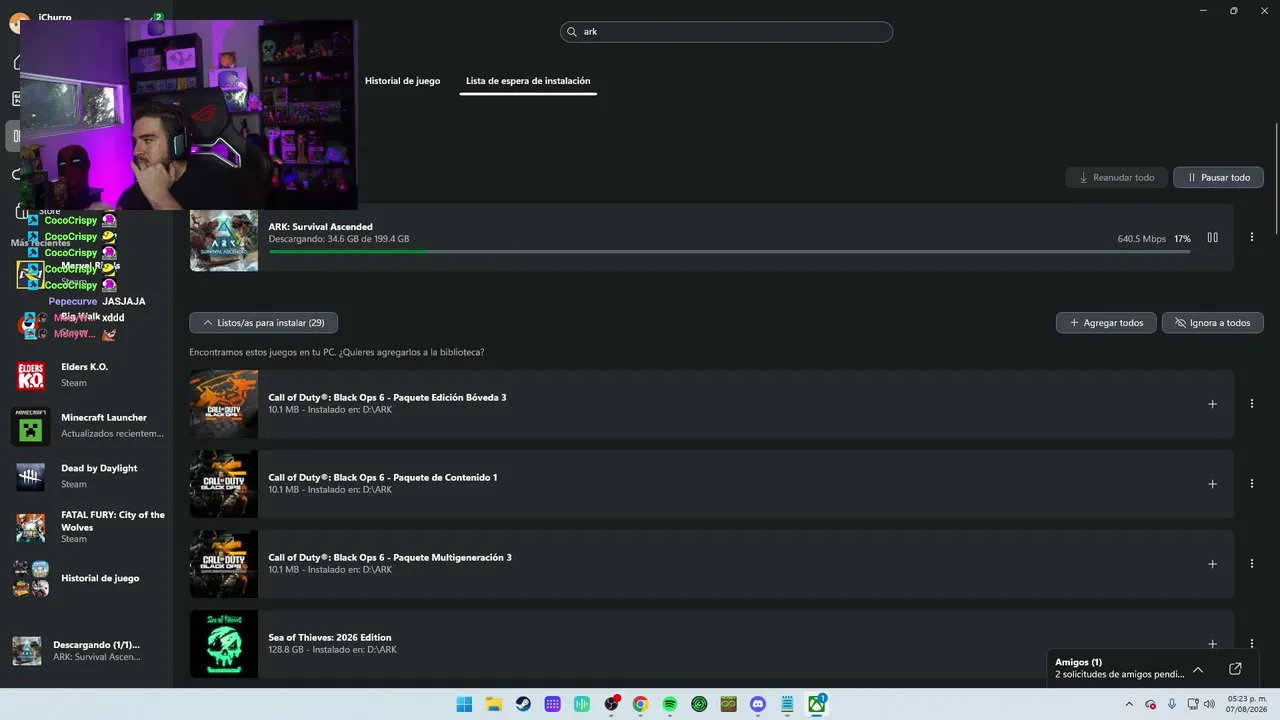Expand the Amigos panel chevron
Viewport: 1280px width, 720px height.
tap(1198, 669)
